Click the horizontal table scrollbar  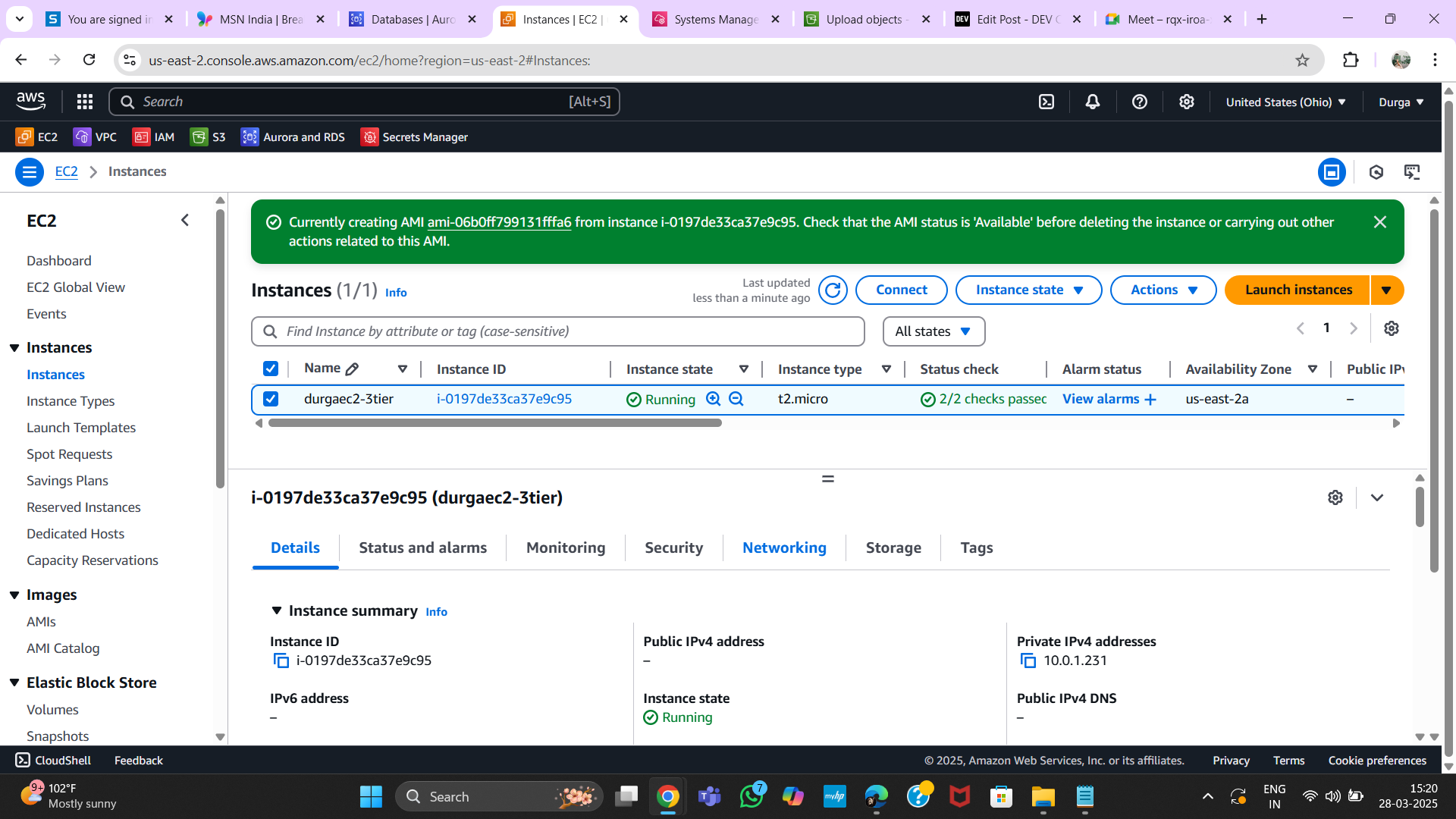tap(494, 423)
